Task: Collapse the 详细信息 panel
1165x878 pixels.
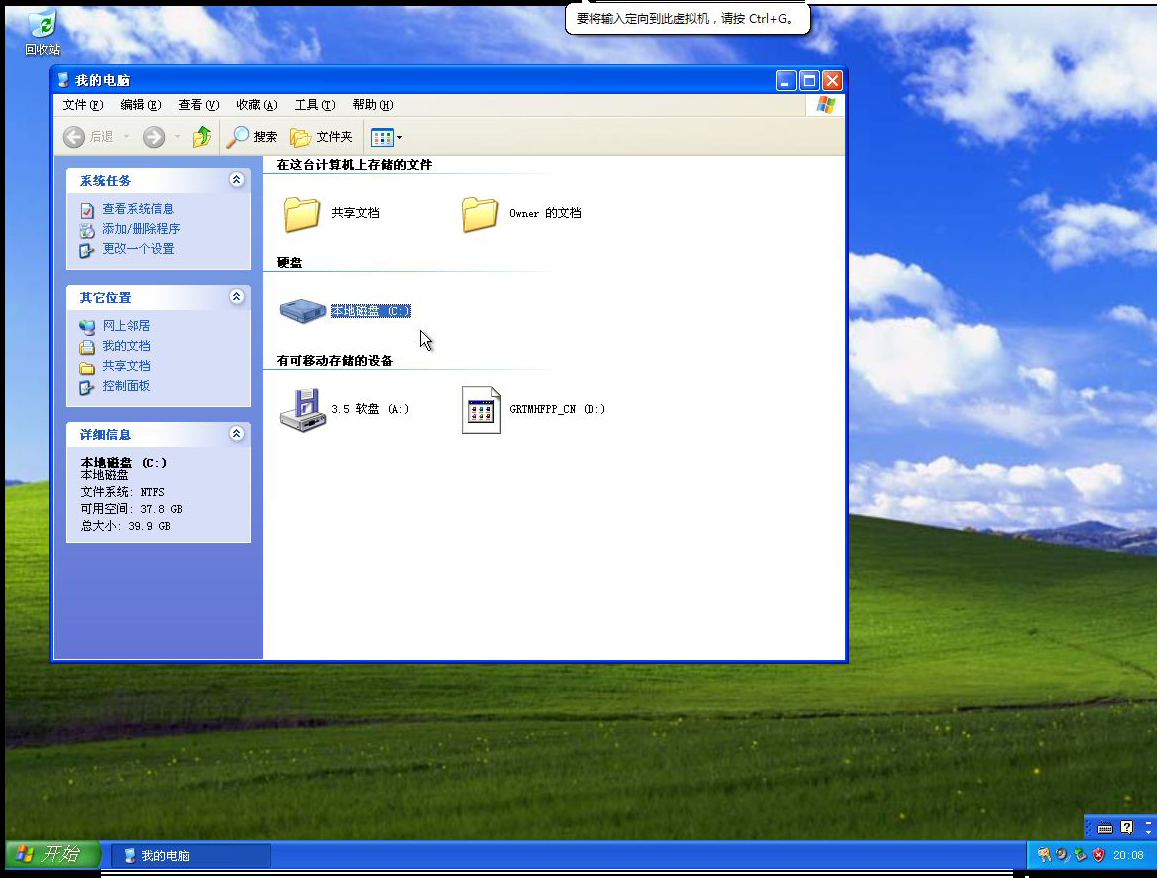Action: [x=237, y=433]
